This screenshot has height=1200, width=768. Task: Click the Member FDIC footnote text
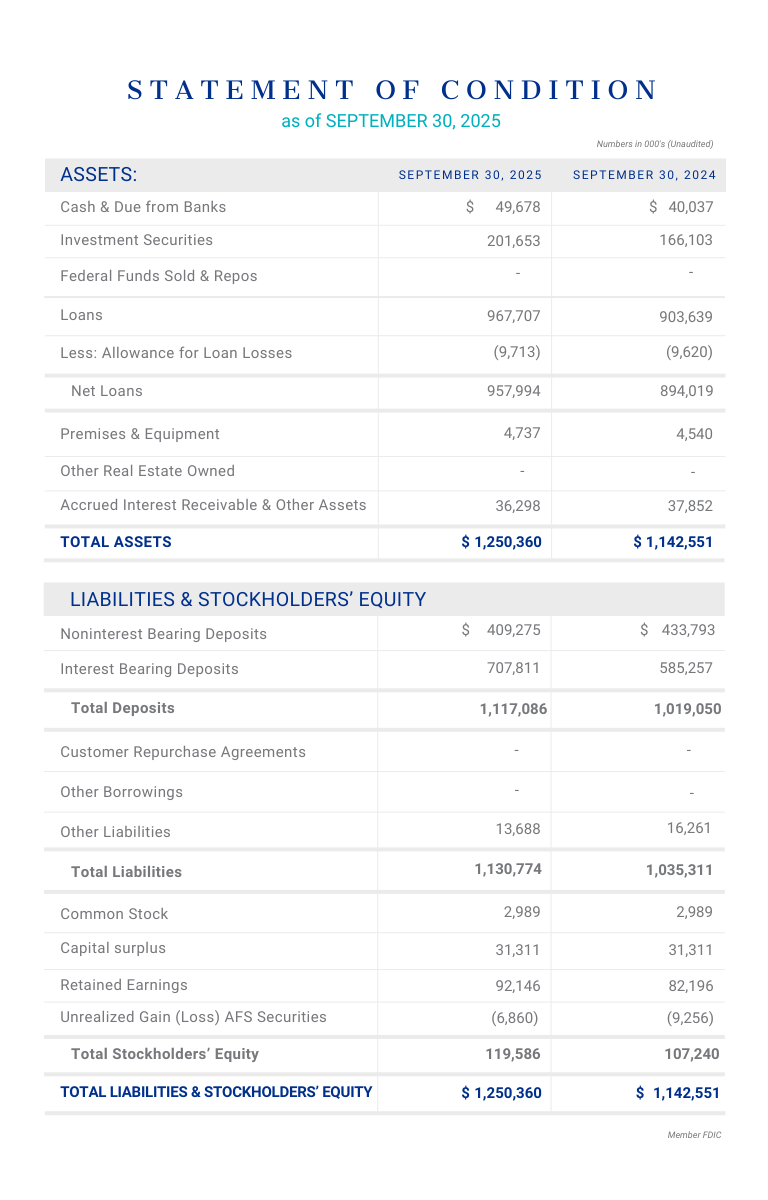point(694,1135)
